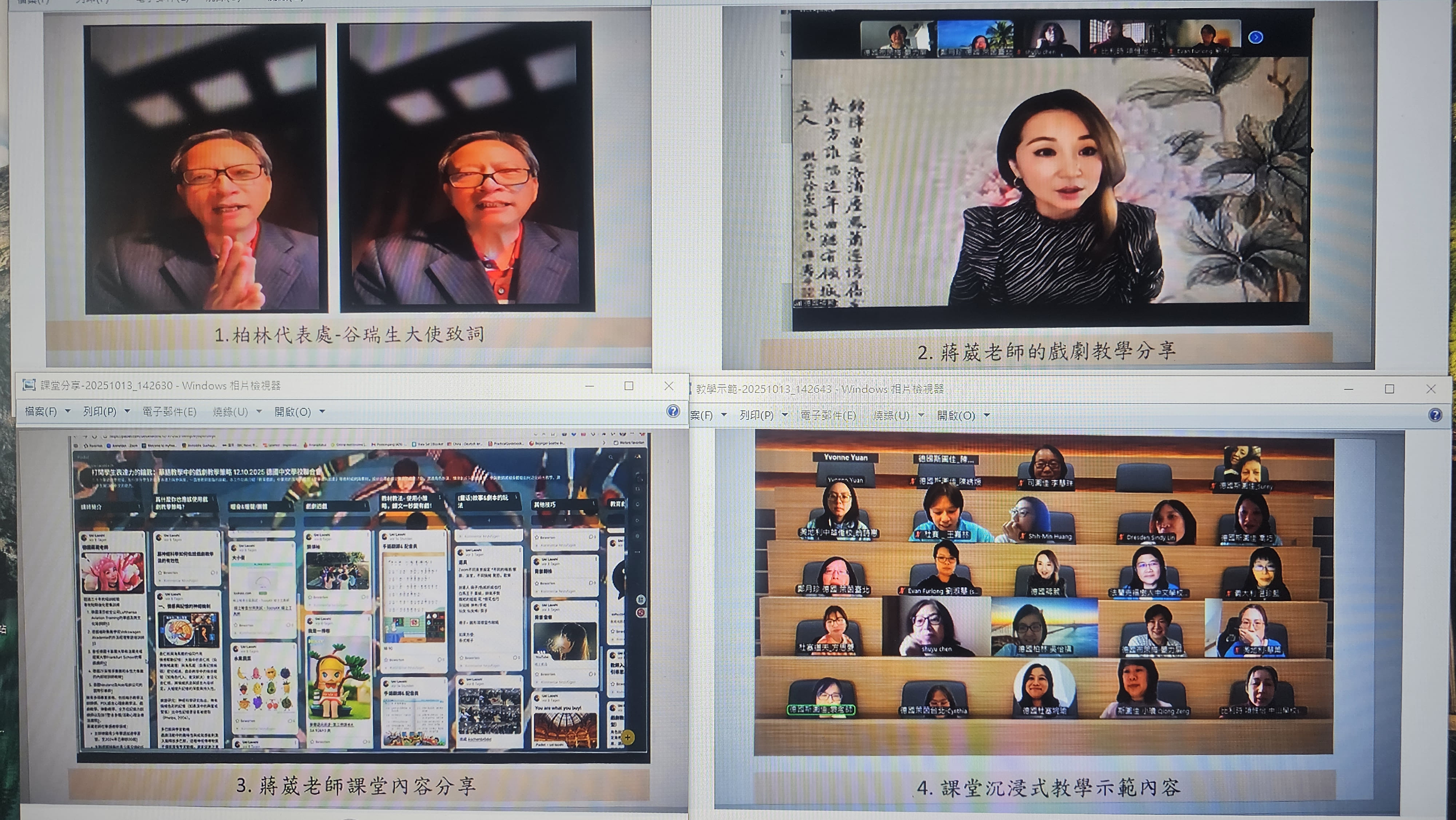The image size is (1456, 820).
Task: Expand 燒錄(U) dropdown in 課堂分享 viewer
Action: pos(259,411)
